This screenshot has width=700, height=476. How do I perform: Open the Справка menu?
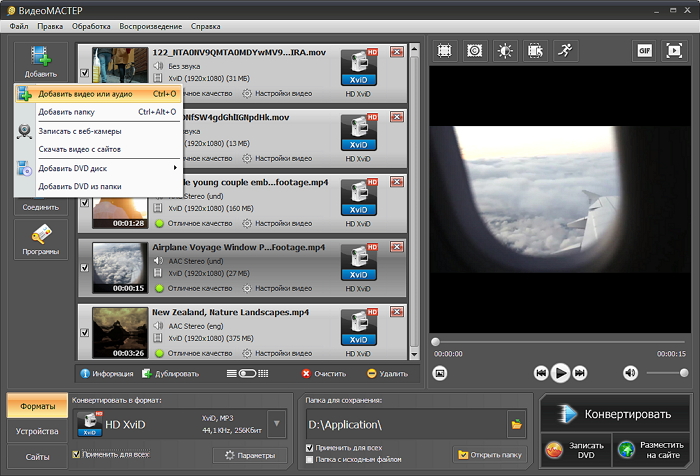click(x=205, y=26)
